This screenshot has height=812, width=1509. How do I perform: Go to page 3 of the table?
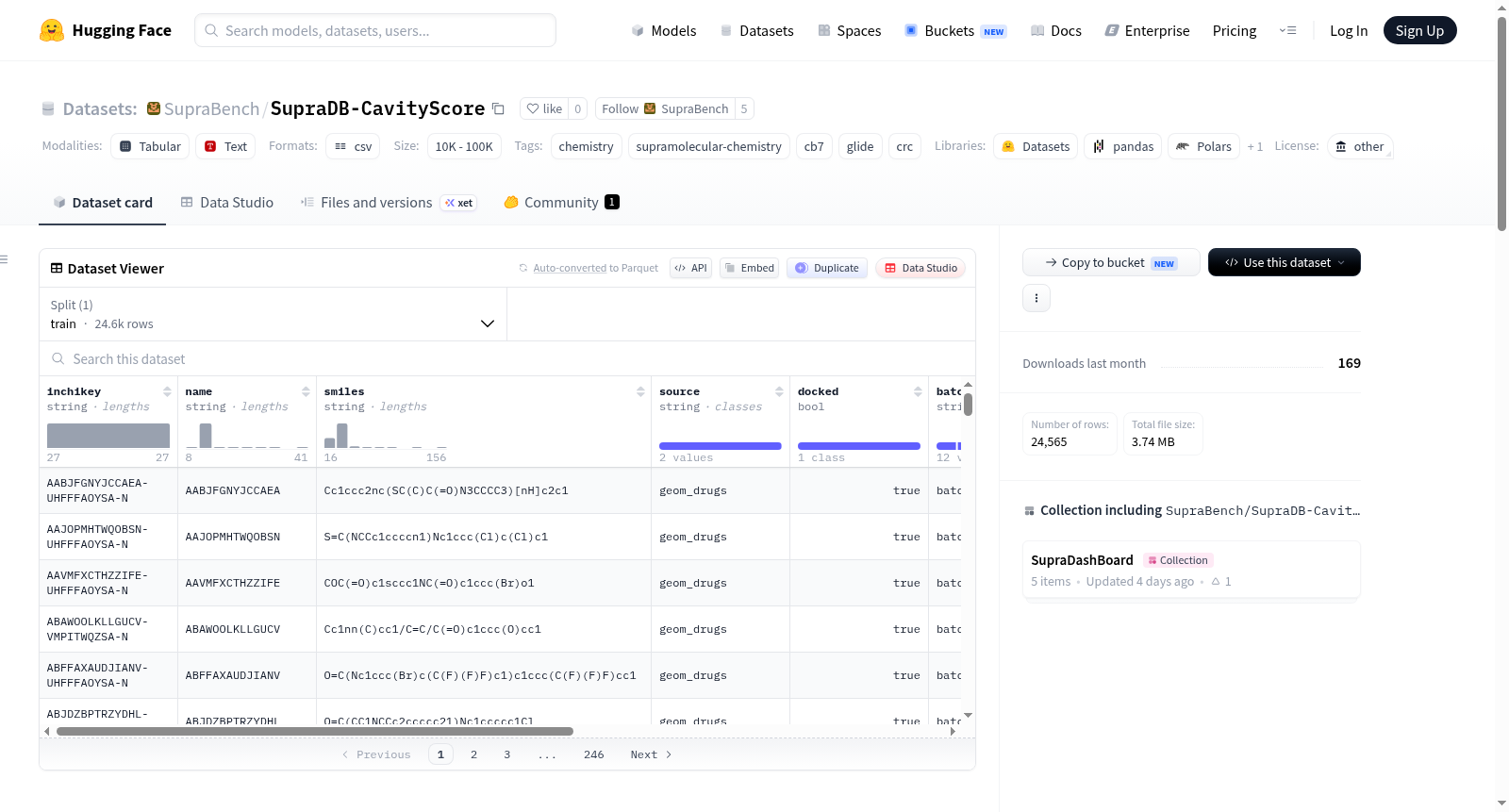pyautogui.click(x=506, y=754)
